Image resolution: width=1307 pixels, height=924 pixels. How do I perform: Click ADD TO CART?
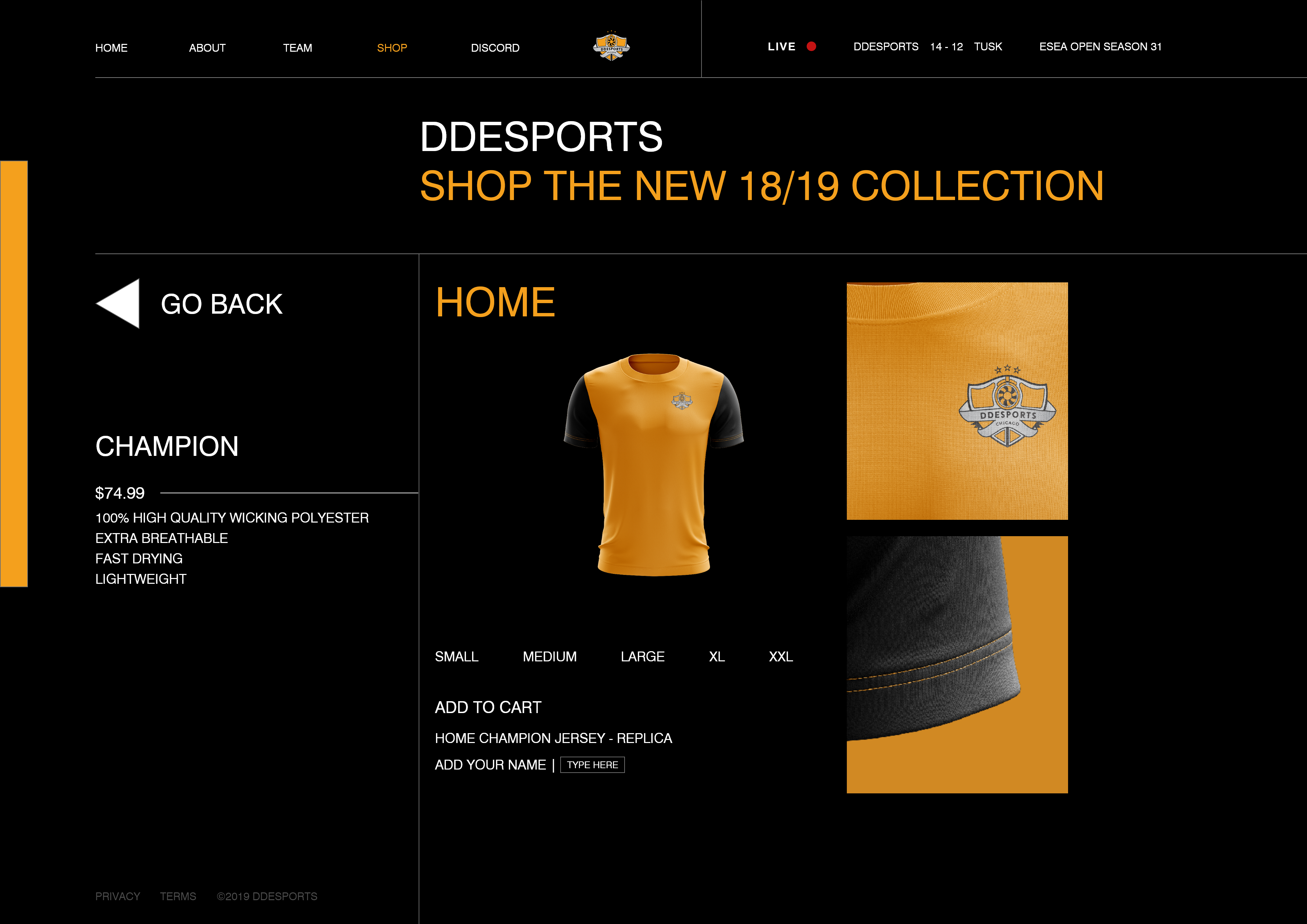pyautogui.click(x=488, y=707)
